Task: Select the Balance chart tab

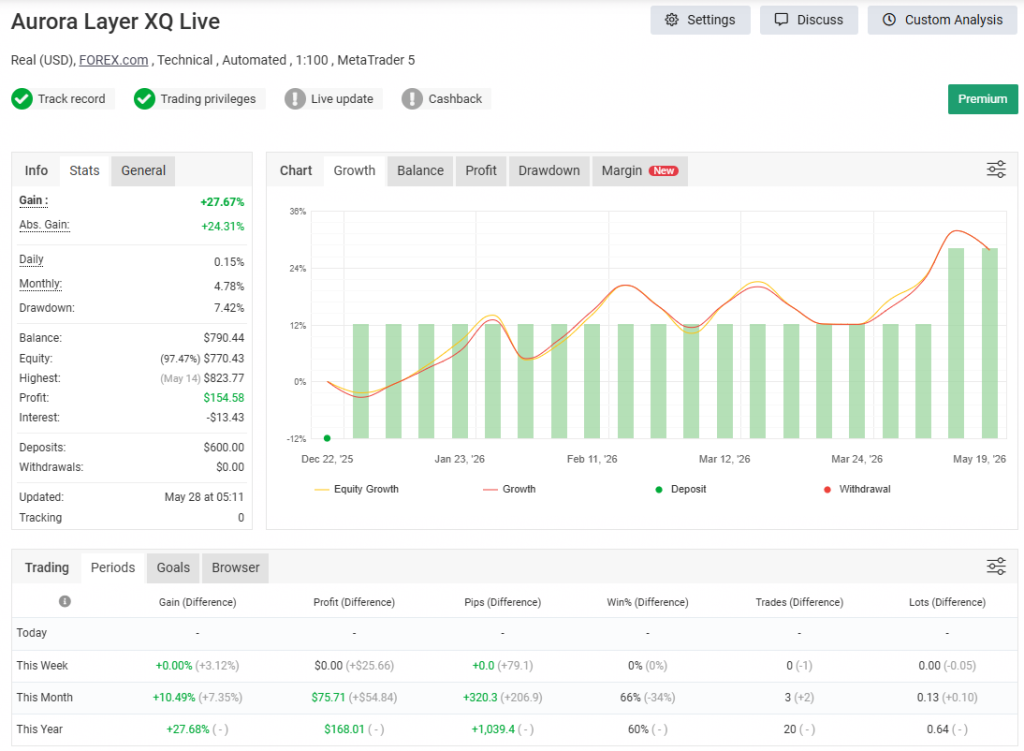Action: click(x=420, y=170)
